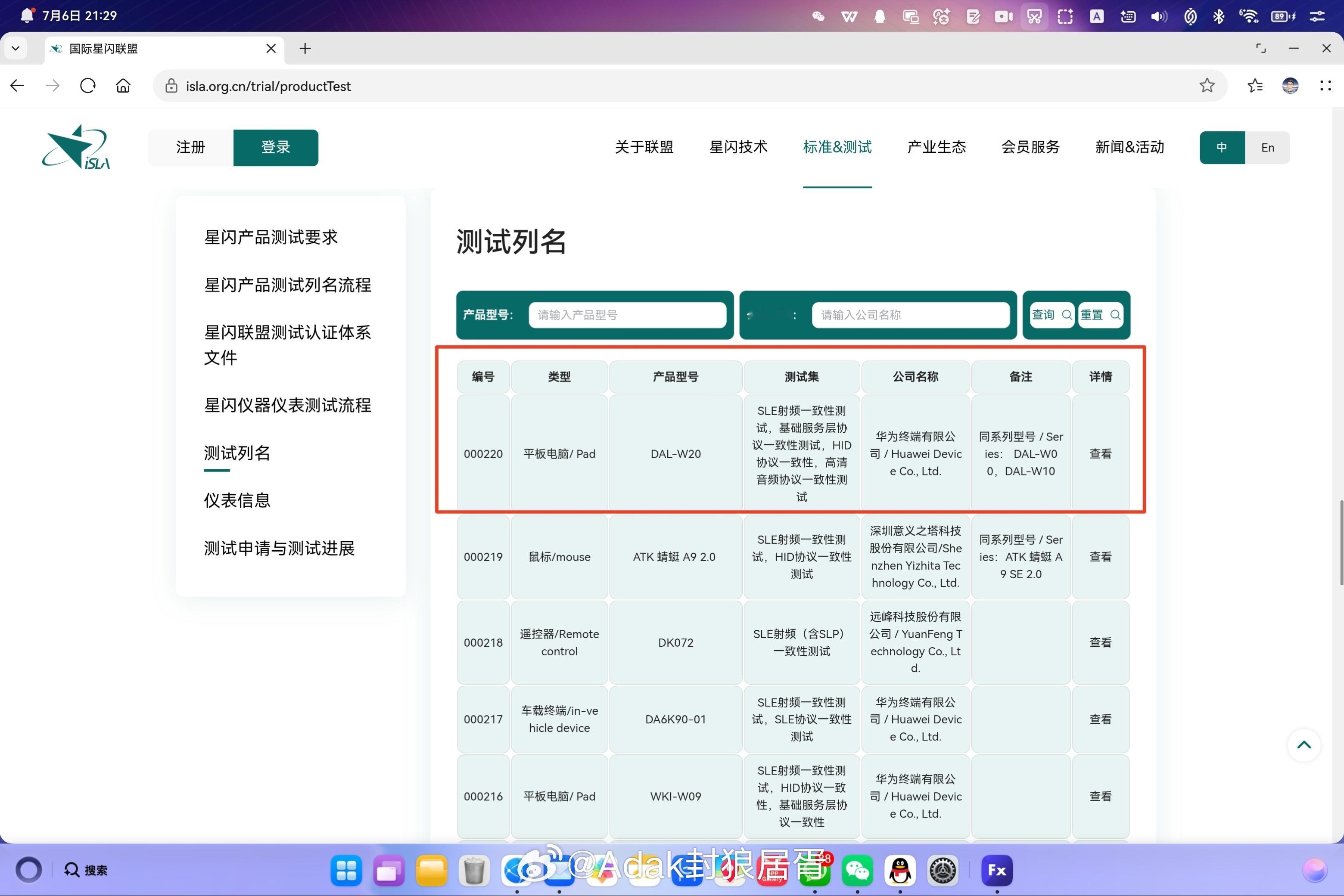The width and height of the screenshot is (1344, 896).
Task: Open the volume control in status bar
Action: point(1159,16)
